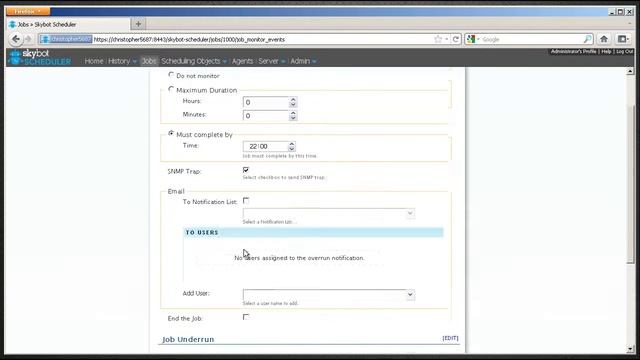Open the Firefox application menu button

tap(28, 11)
